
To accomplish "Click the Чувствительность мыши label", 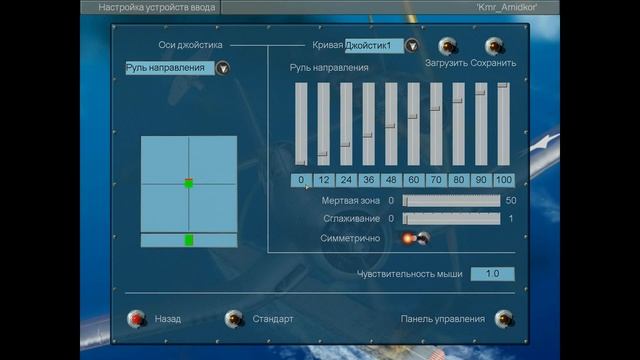I will (x=410, y=274).
